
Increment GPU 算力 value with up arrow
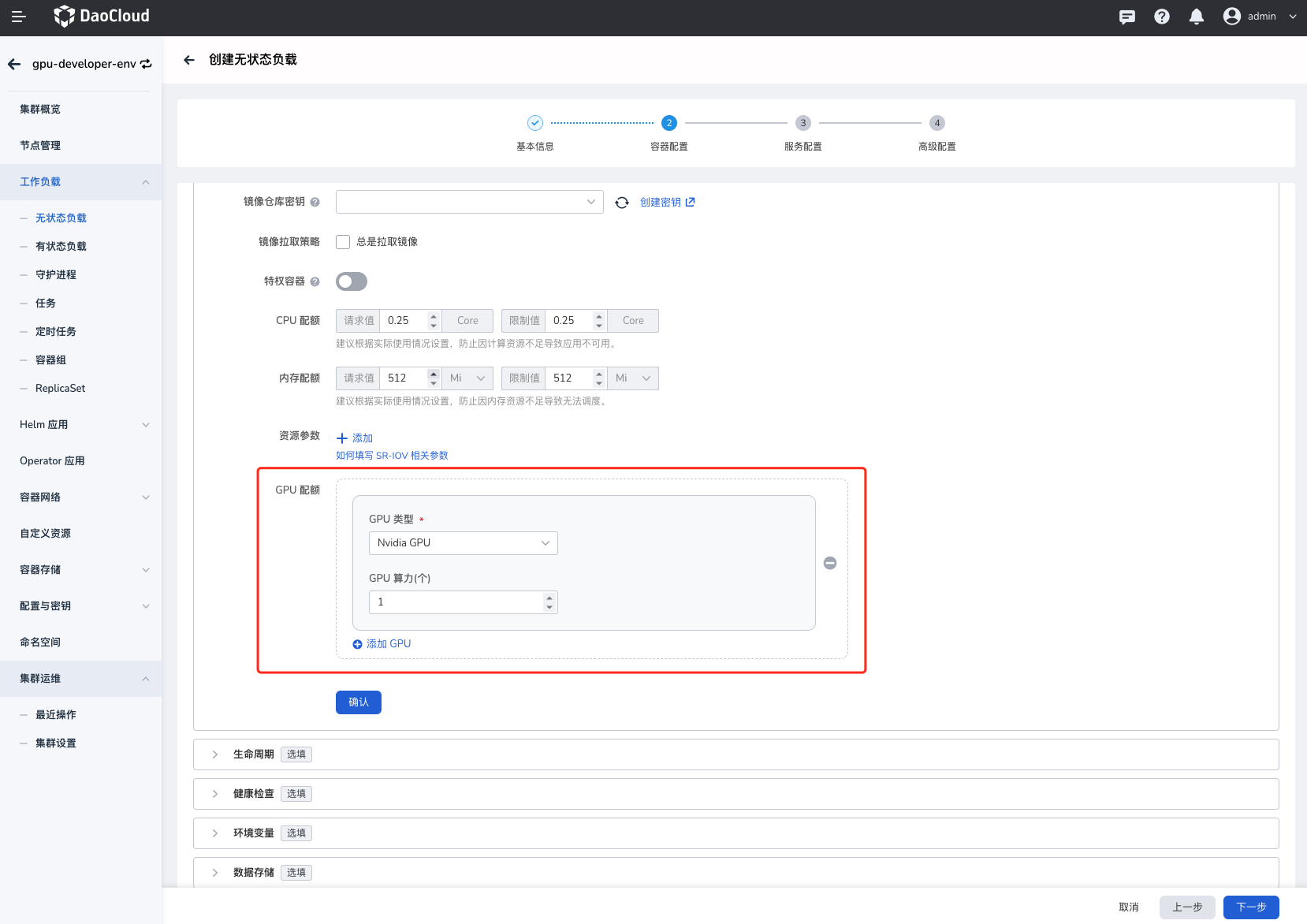point(549,598)
